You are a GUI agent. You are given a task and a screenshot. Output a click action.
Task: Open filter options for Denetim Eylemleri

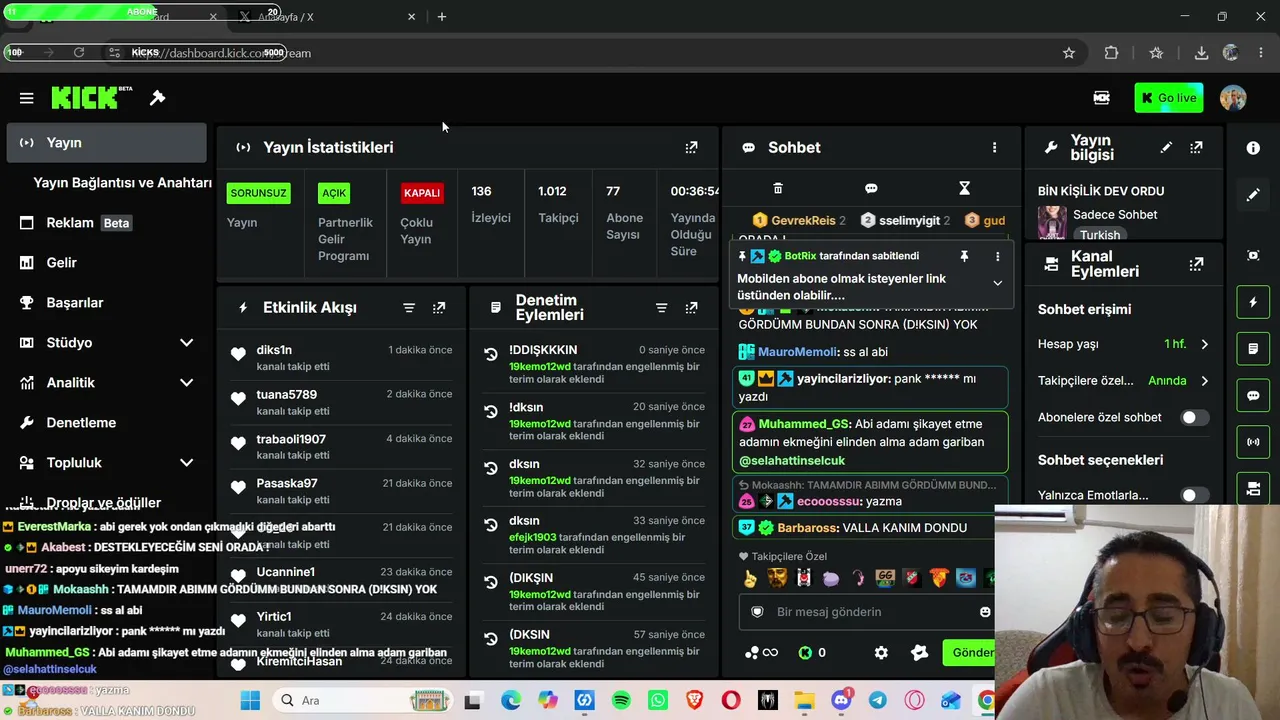(x=661, y=308)
